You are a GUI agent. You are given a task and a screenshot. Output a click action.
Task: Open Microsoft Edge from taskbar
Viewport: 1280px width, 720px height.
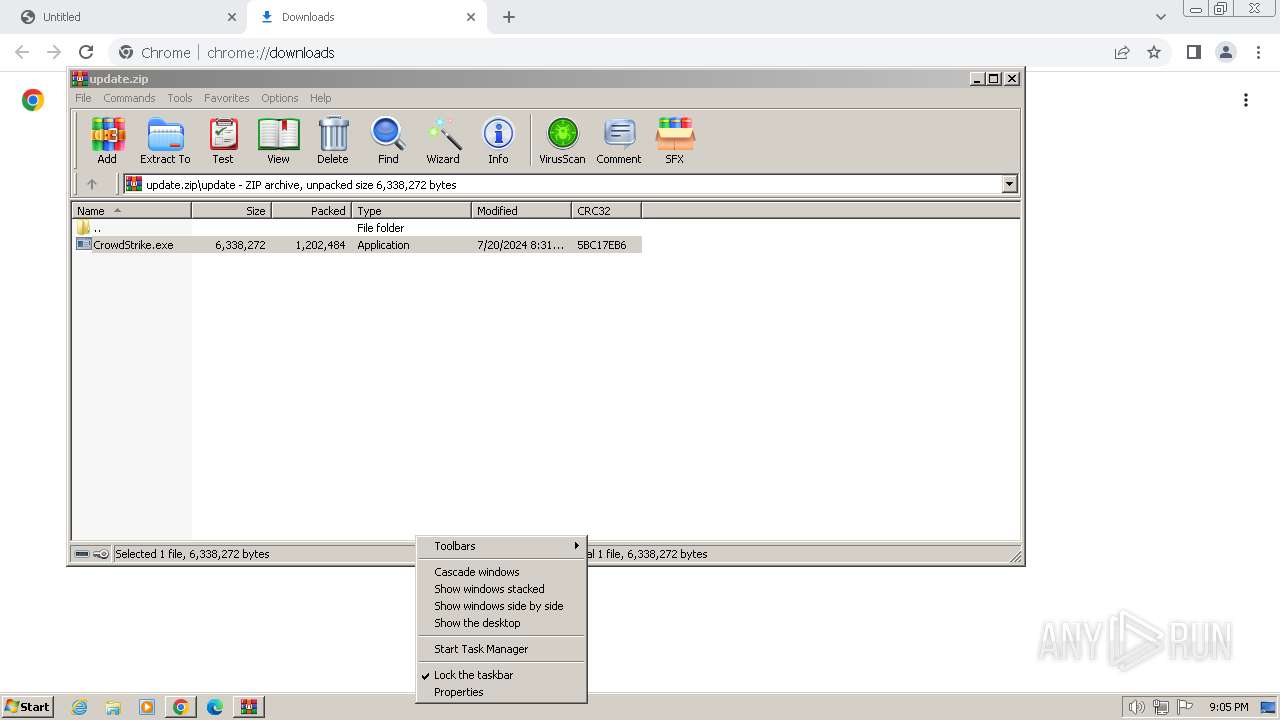pos(215,707)
